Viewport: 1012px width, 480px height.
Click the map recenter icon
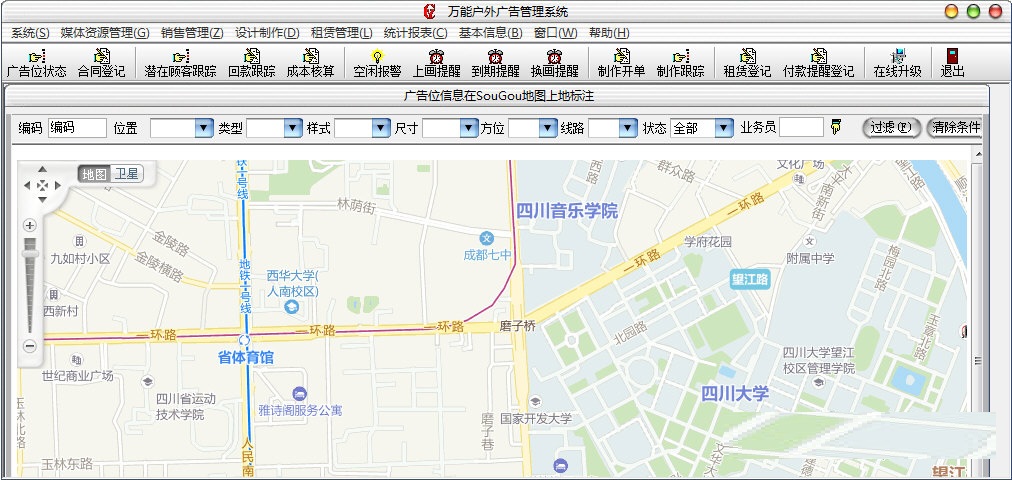click(42, 185)
